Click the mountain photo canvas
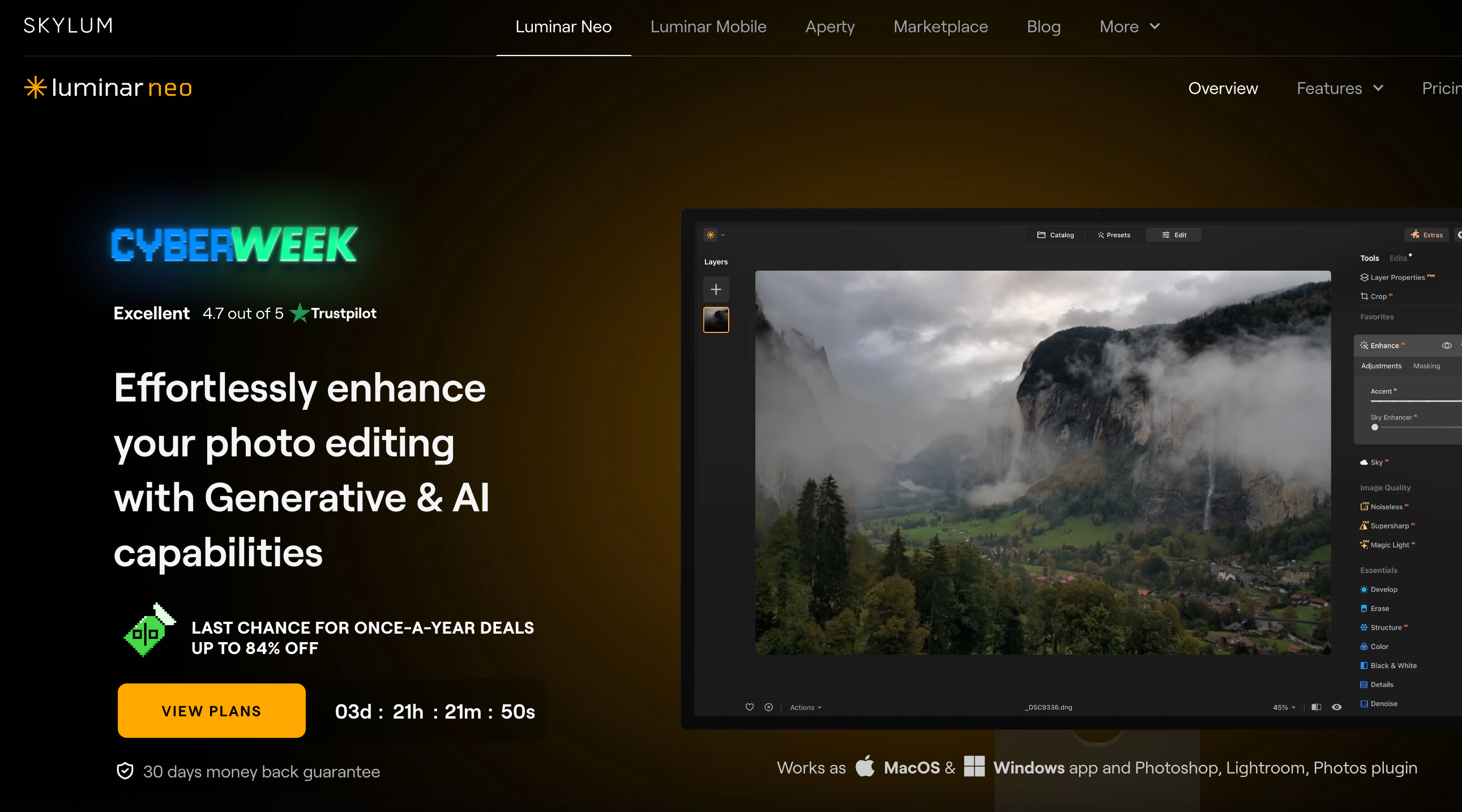1462x812 pixels. [x=1042, y=463]
